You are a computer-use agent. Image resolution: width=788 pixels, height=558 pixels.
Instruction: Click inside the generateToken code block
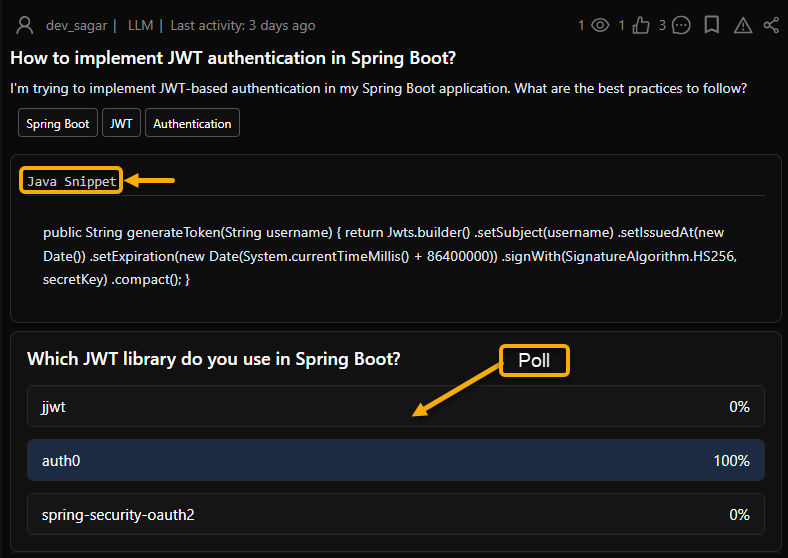[x=390, y=256]
